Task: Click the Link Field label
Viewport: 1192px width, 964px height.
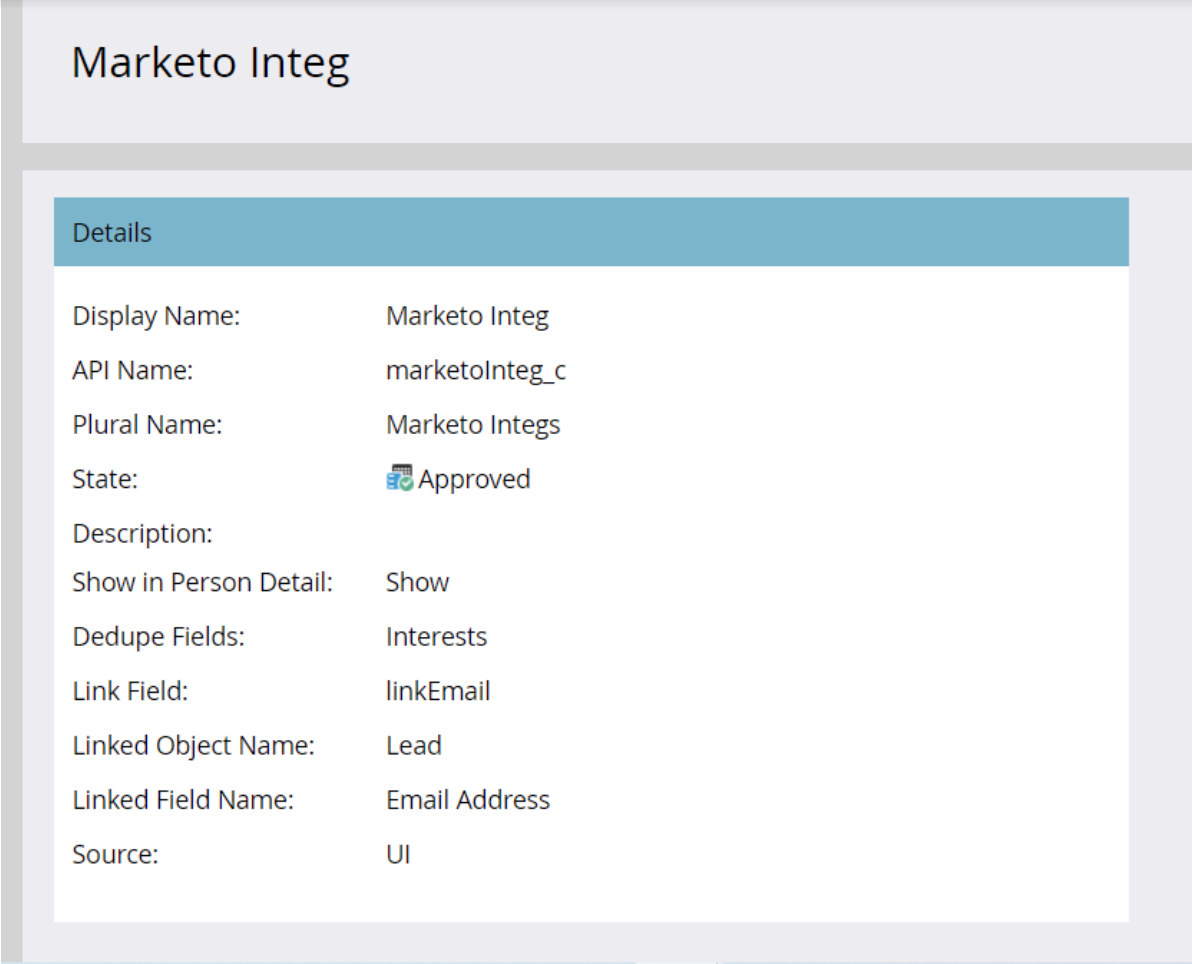Action: coord(130,691)
